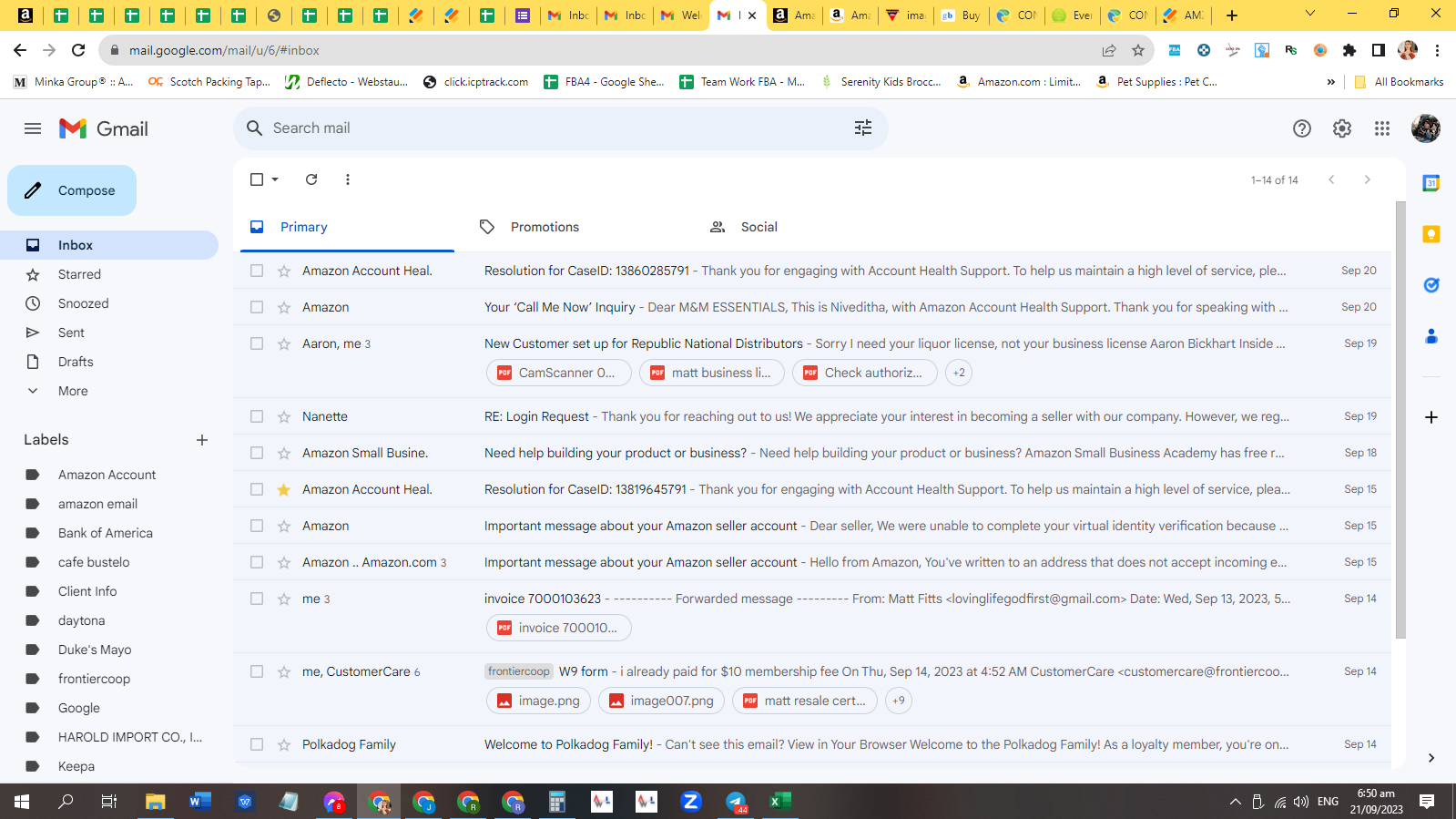The image size is (1456, 819).
Task: Open the Client Info label
Action: pos(87,591)
